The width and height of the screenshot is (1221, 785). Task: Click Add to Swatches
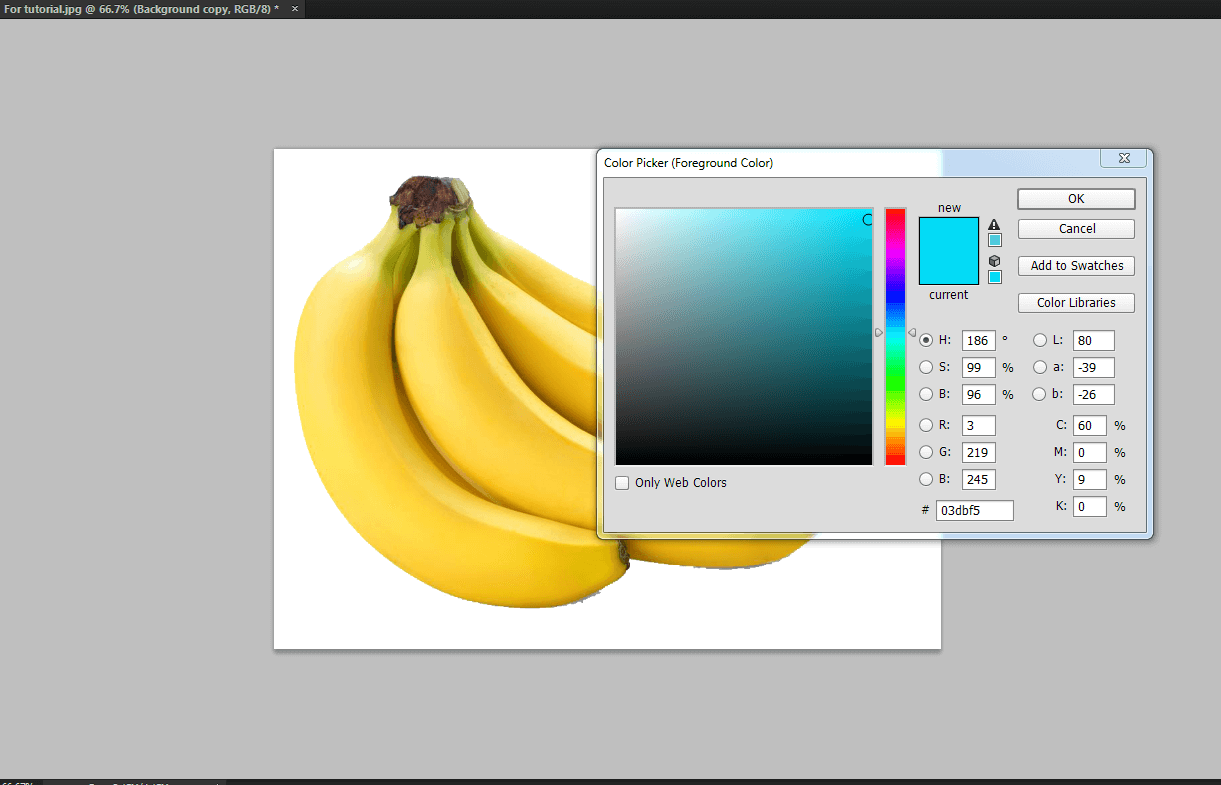pos(1075,265)
